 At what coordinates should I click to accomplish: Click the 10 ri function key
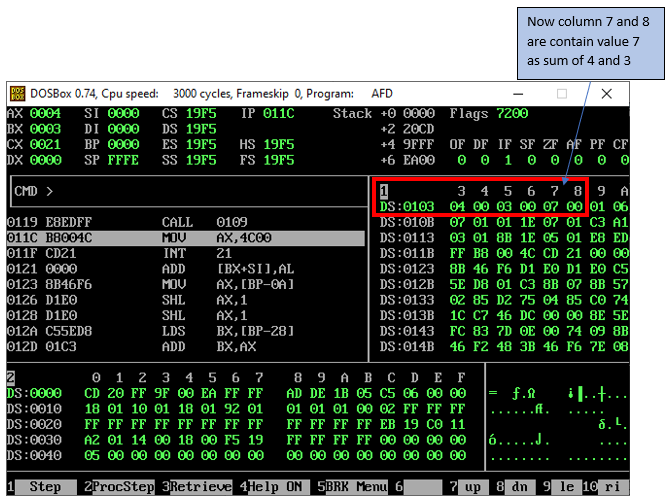[605, 487]
